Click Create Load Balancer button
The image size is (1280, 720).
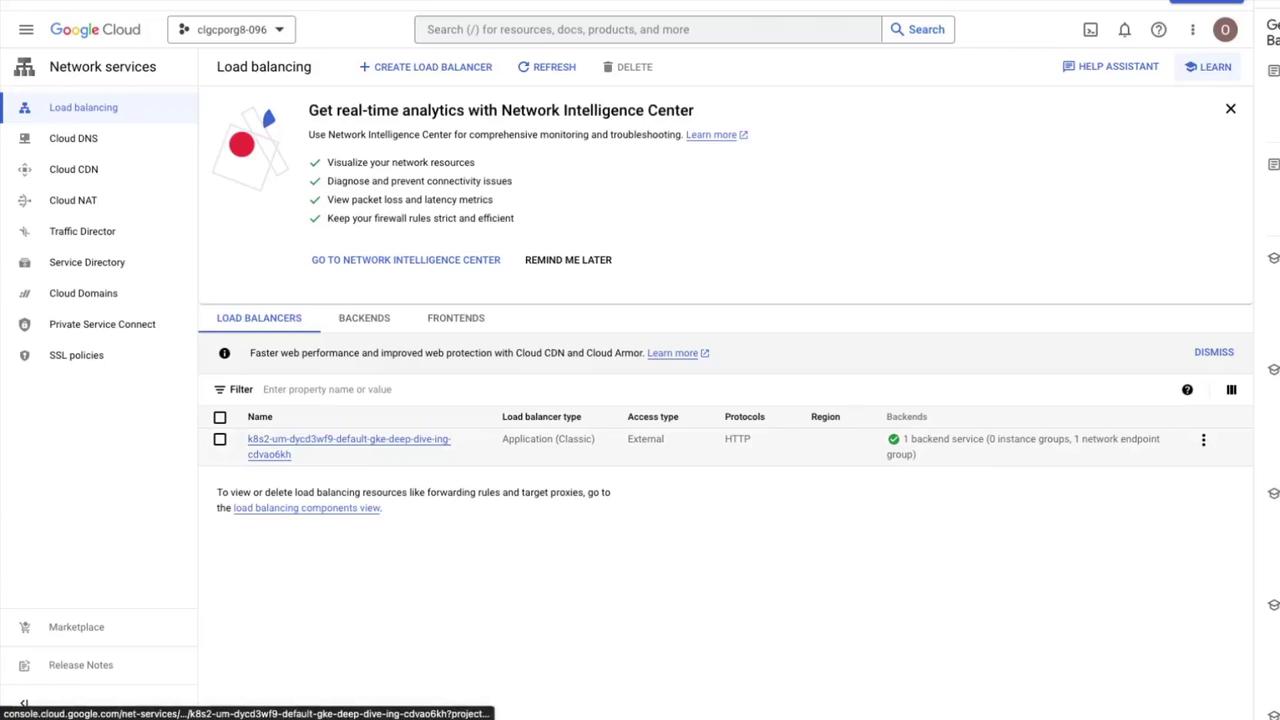[425, 67]
